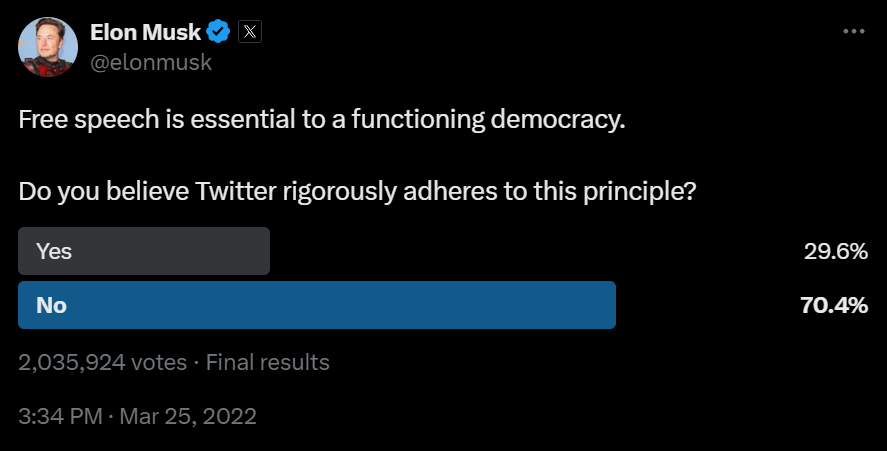
Task: Click the @elonmusk handle
Action: [151, 62]
